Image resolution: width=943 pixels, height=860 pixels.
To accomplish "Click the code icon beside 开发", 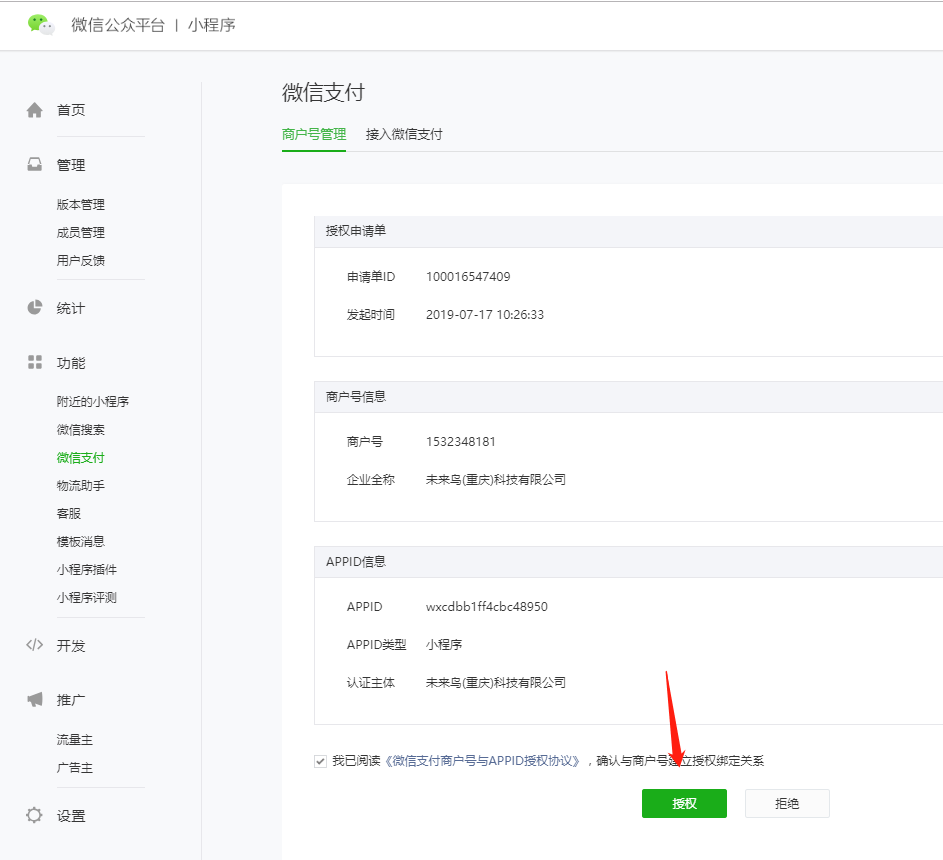I will pos(35,645).
